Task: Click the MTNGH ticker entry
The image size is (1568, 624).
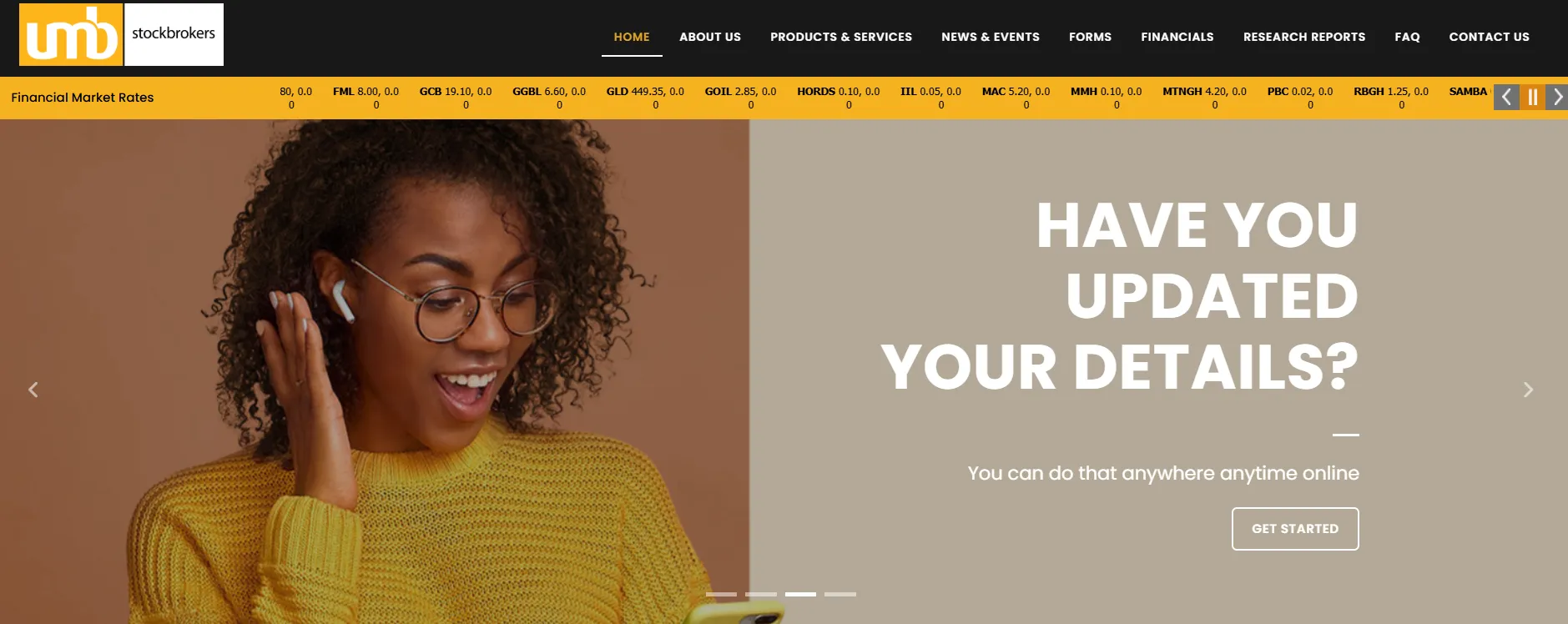Action: (1204, 98)
